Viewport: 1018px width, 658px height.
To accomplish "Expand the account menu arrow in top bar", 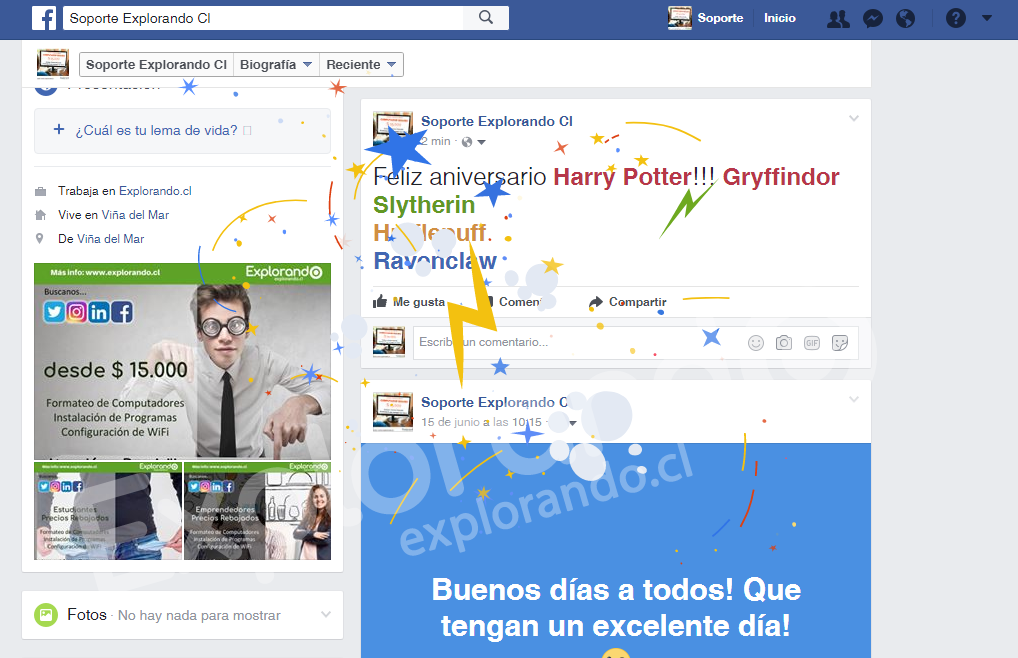I will coord(987,18).
